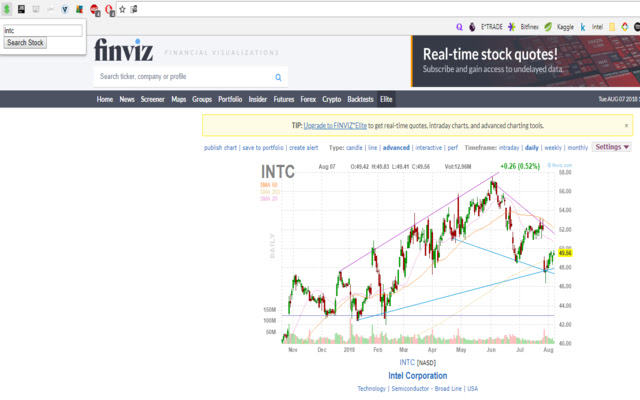Click the 'Upgrade to FINVIZ*Elite' link

click(x=335, y=126)
